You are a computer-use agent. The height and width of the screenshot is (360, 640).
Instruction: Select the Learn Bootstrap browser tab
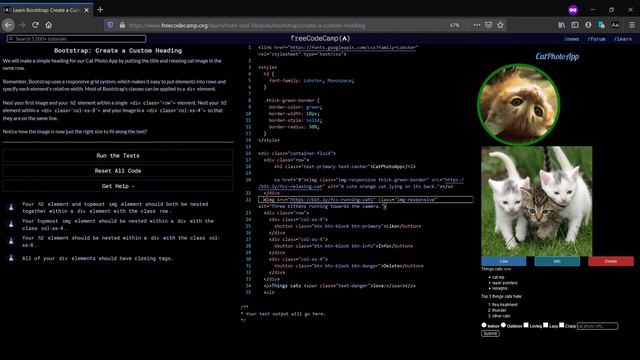pos(46,10)
